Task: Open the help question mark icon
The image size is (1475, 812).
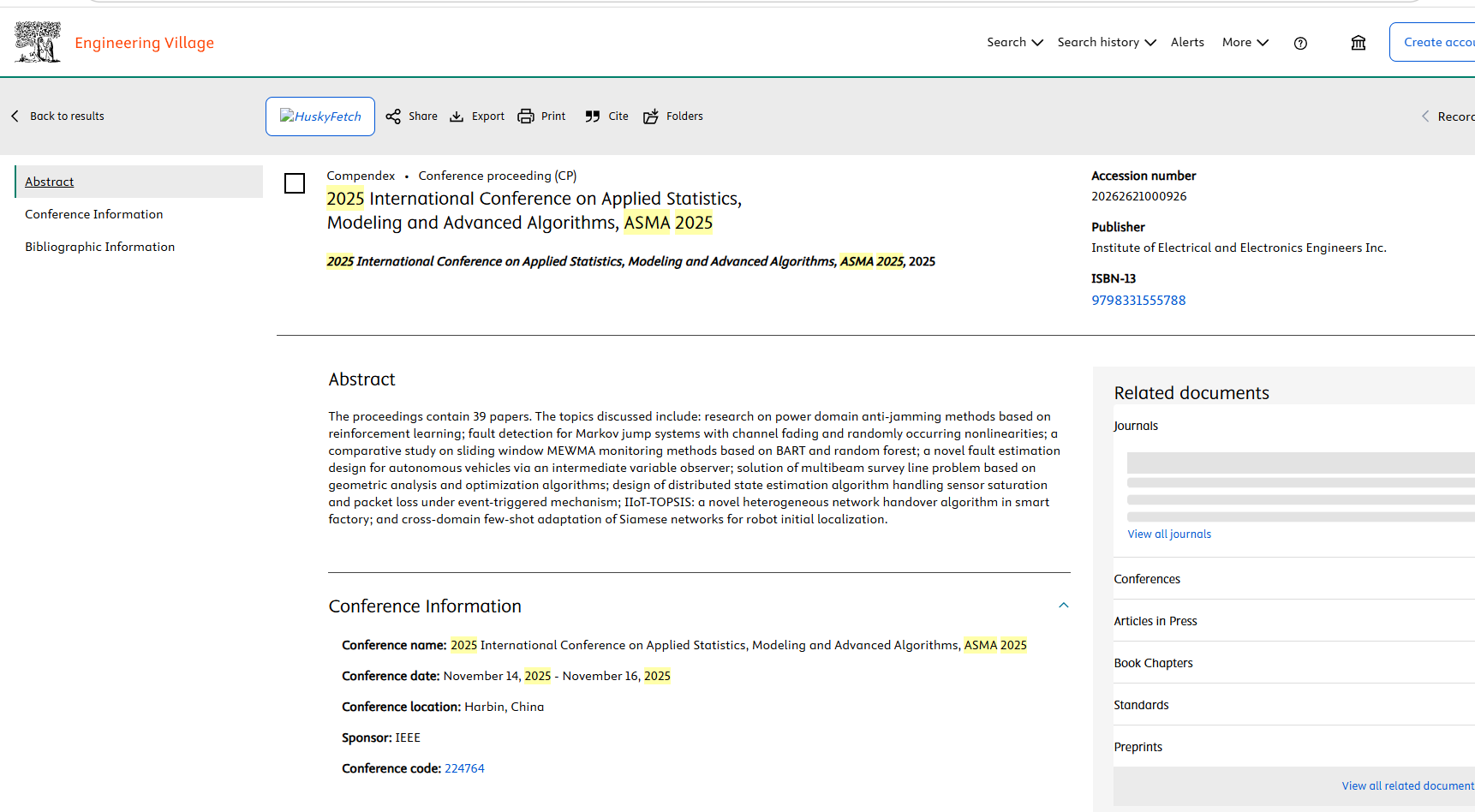Action: coord(1300,44)
